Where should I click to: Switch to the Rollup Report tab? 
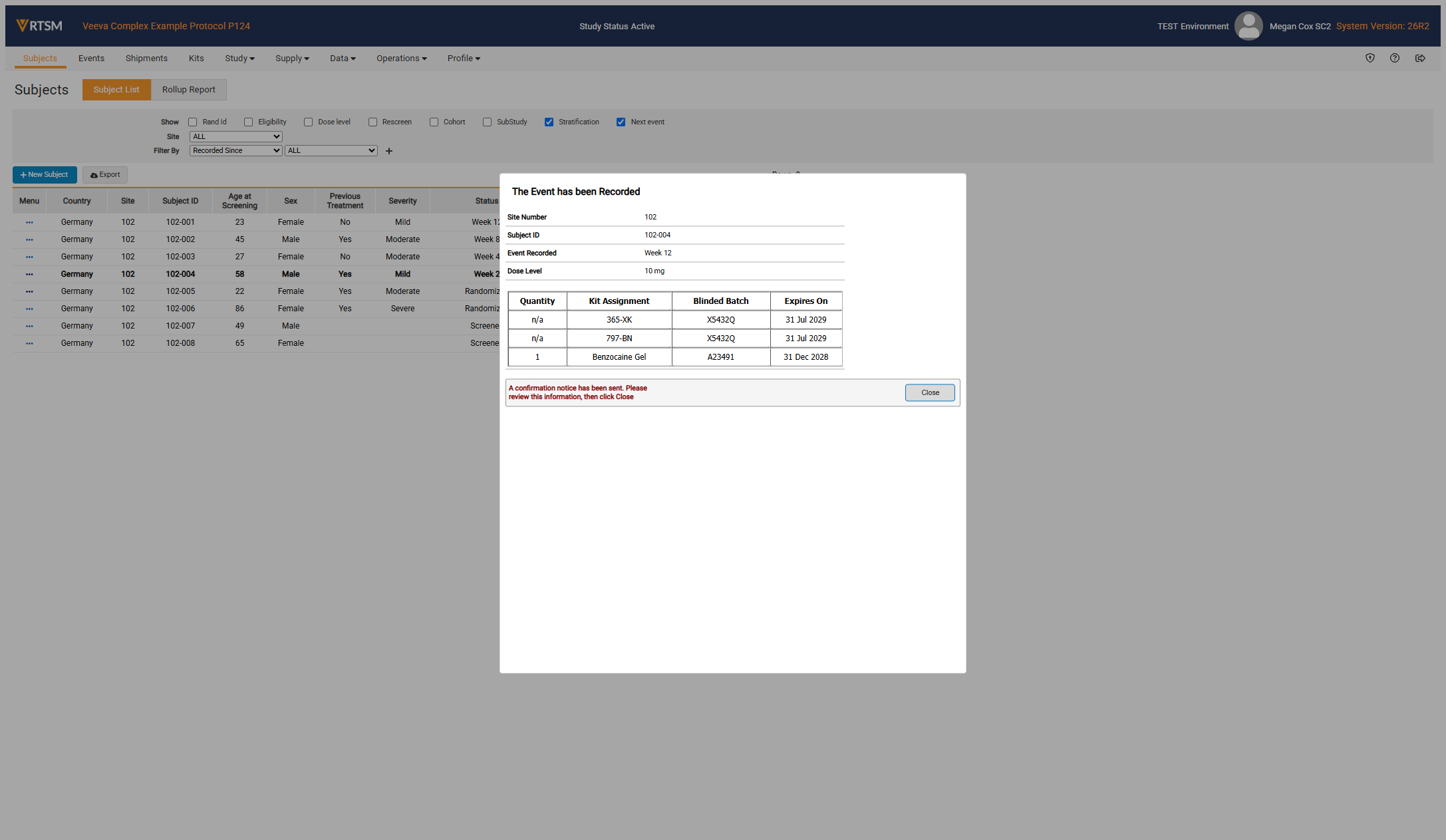click(x=188, y=90)
